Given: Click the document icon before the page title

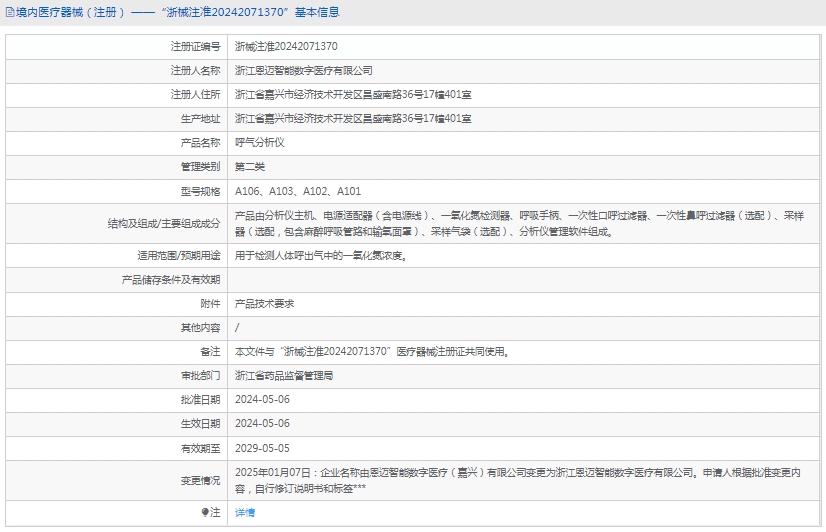Looking at the screenshot, I should (x=9, y=13).
